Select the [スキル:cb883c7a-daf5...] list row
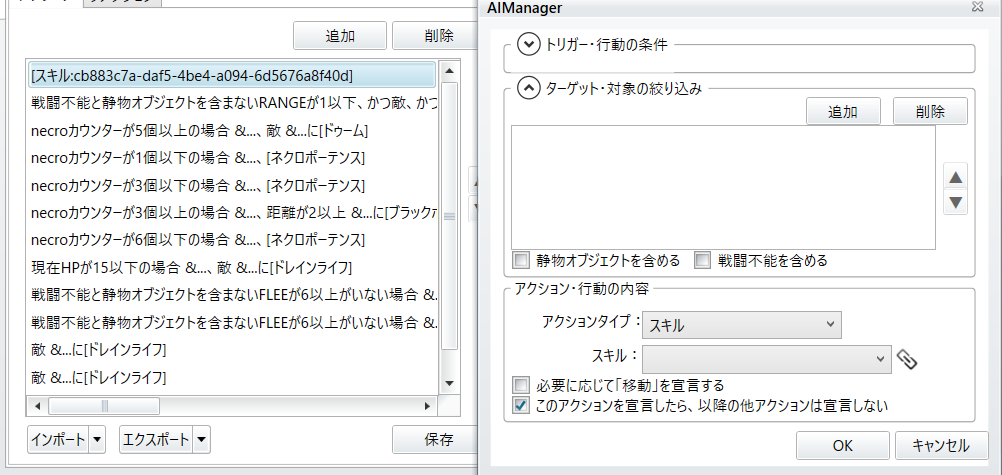 (233, 75)
